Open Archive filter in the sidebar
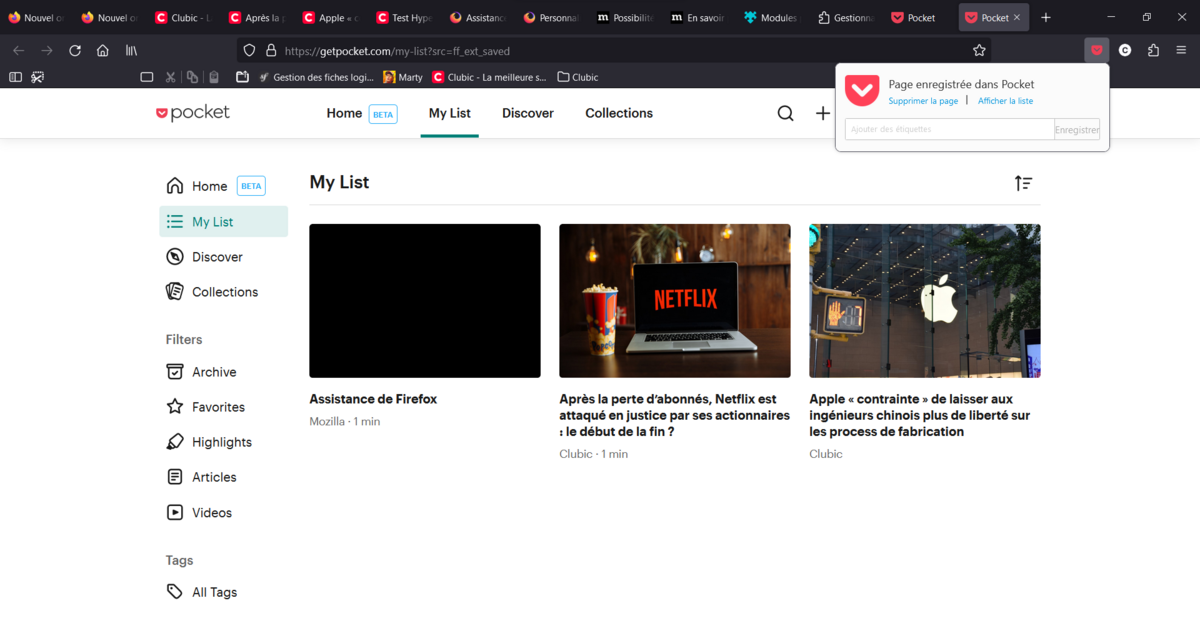1200x638 pixels. 201,372
